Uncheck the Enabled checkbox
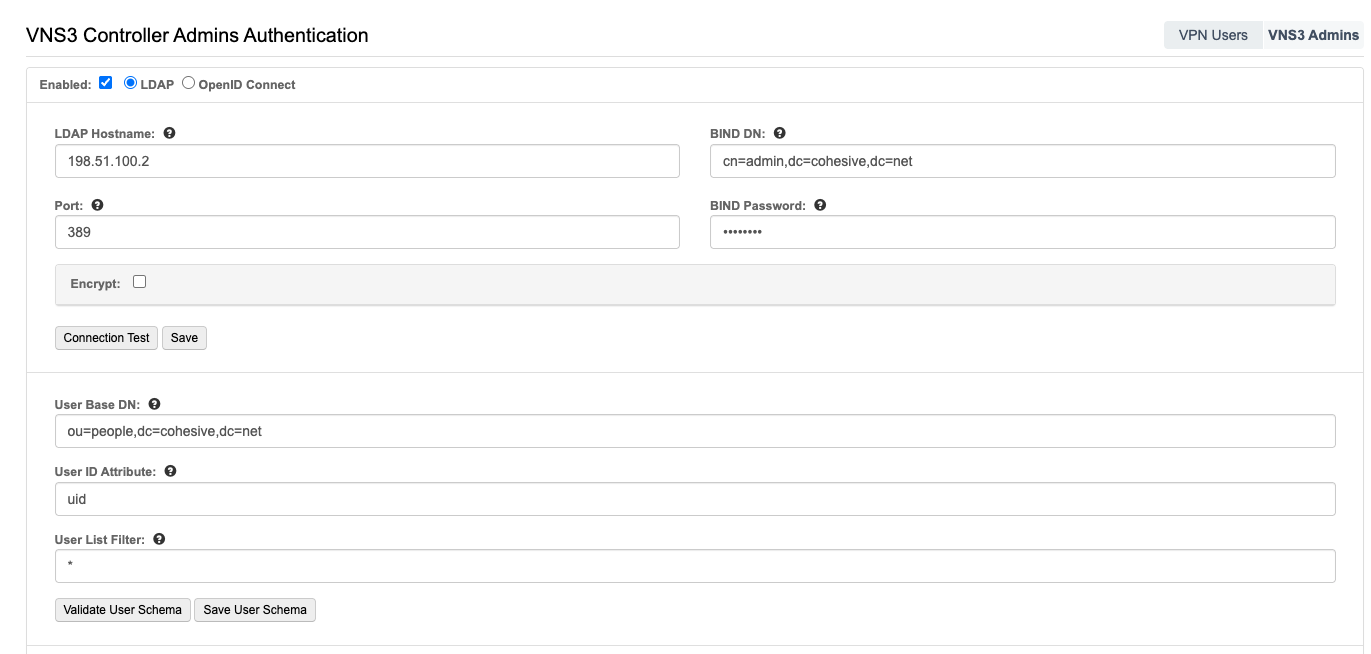 click(x=106, y=83)
